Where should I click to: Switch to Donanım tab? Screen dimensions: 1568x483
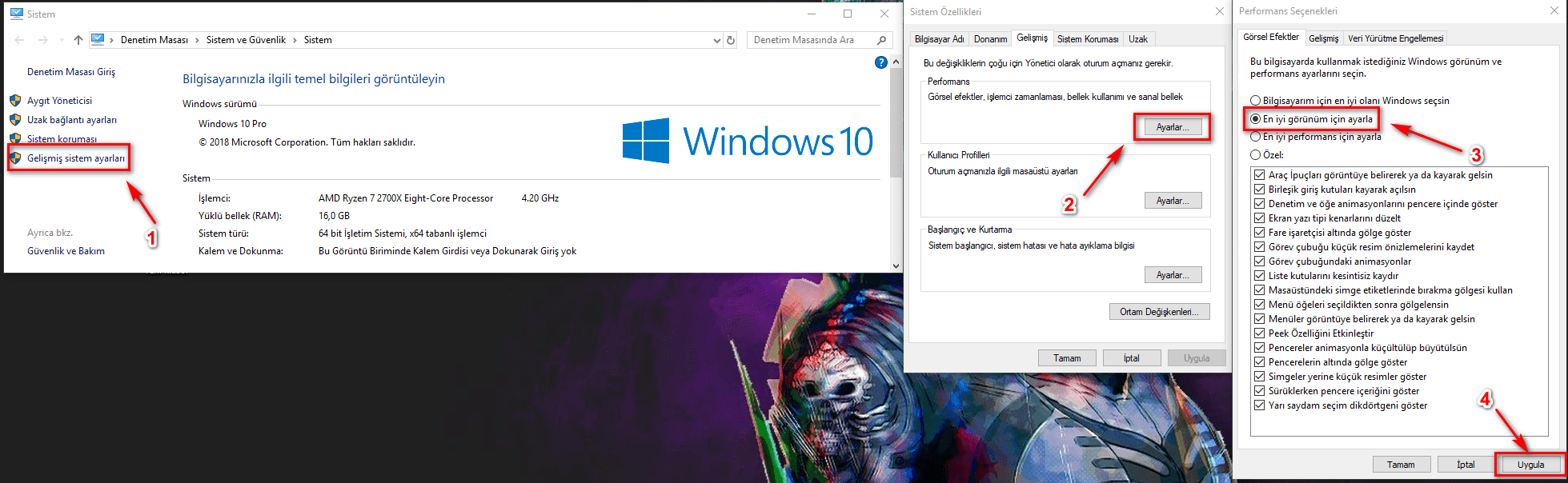tap(990, 39)
